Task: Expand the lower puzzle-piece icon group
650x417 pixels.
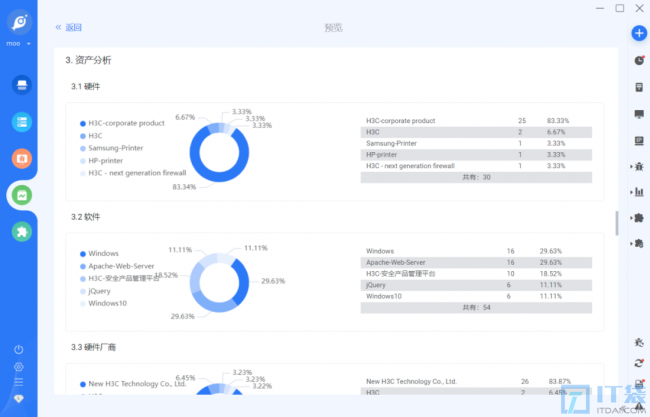Action: [x=638, y=243]
